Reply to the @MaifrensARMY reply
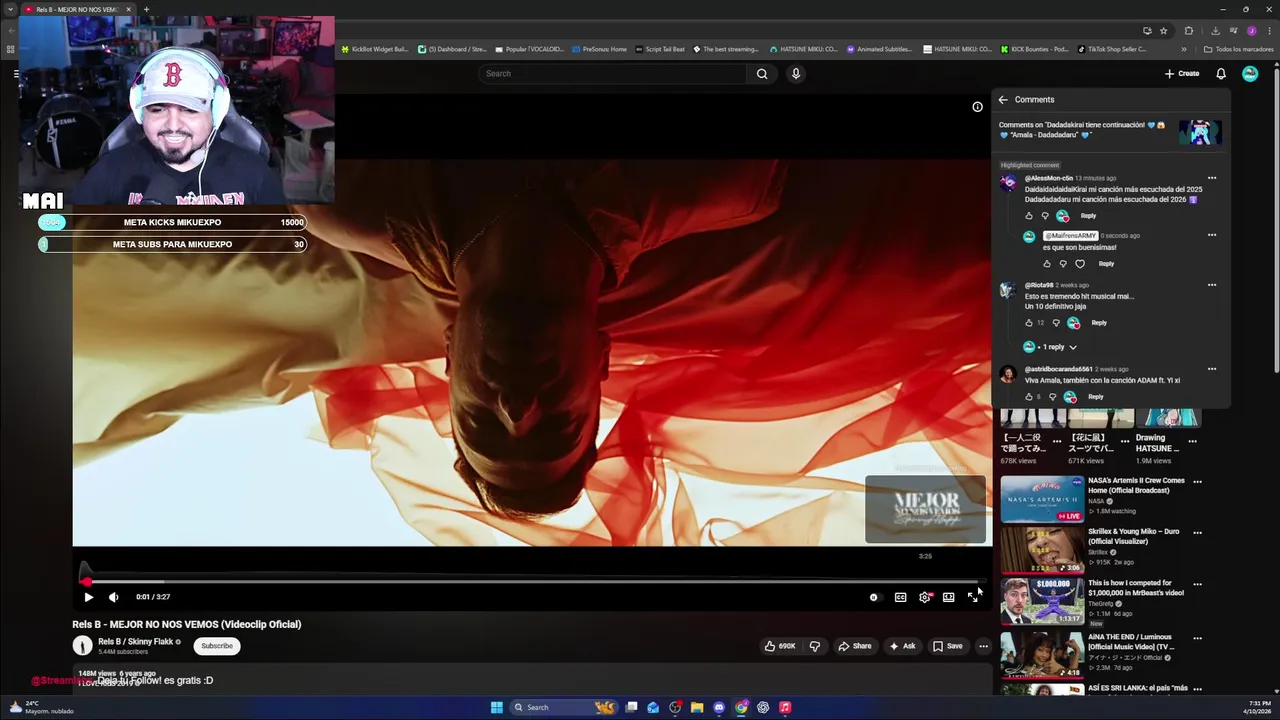The height and width of the screenshot is (720, 1280). click(x=1106, y=264)
